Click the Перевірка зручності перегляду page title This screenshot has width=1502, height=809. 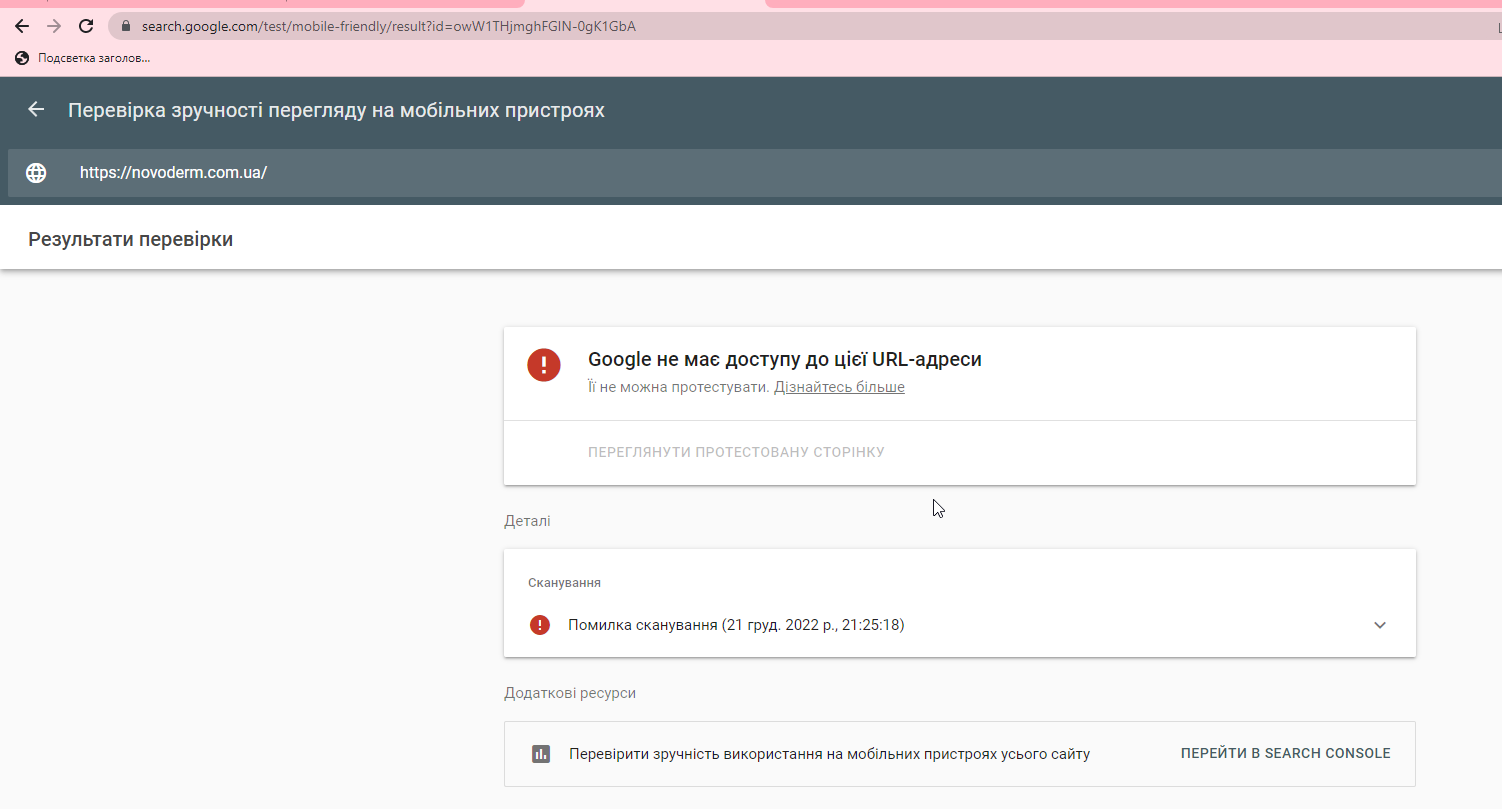tap(336, 109)
